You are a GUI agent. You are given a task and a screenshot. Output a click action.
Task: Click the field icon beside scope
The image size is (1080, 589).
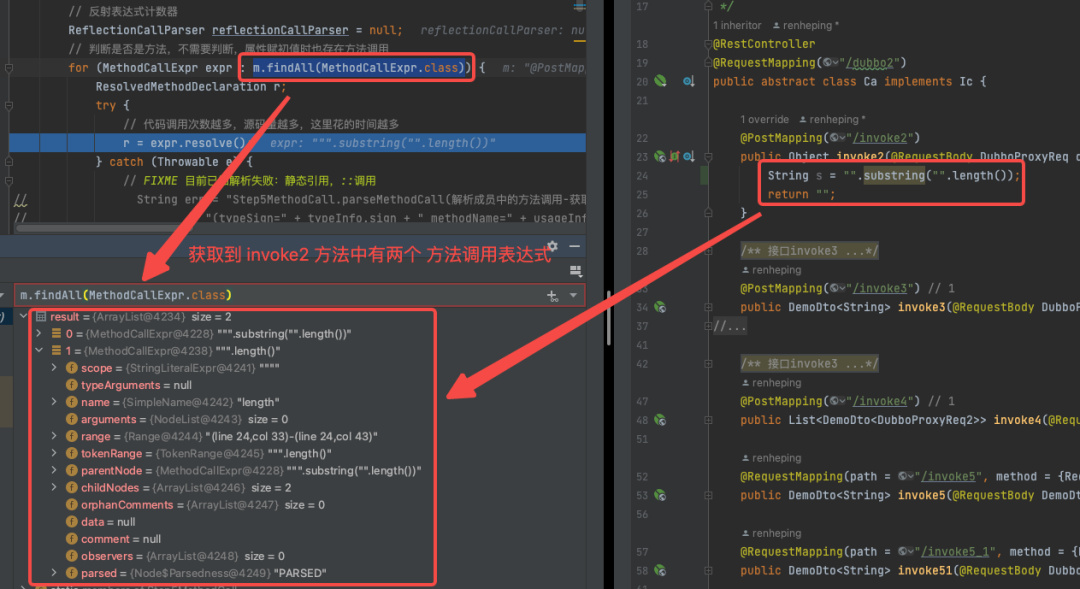pos(71,368)
